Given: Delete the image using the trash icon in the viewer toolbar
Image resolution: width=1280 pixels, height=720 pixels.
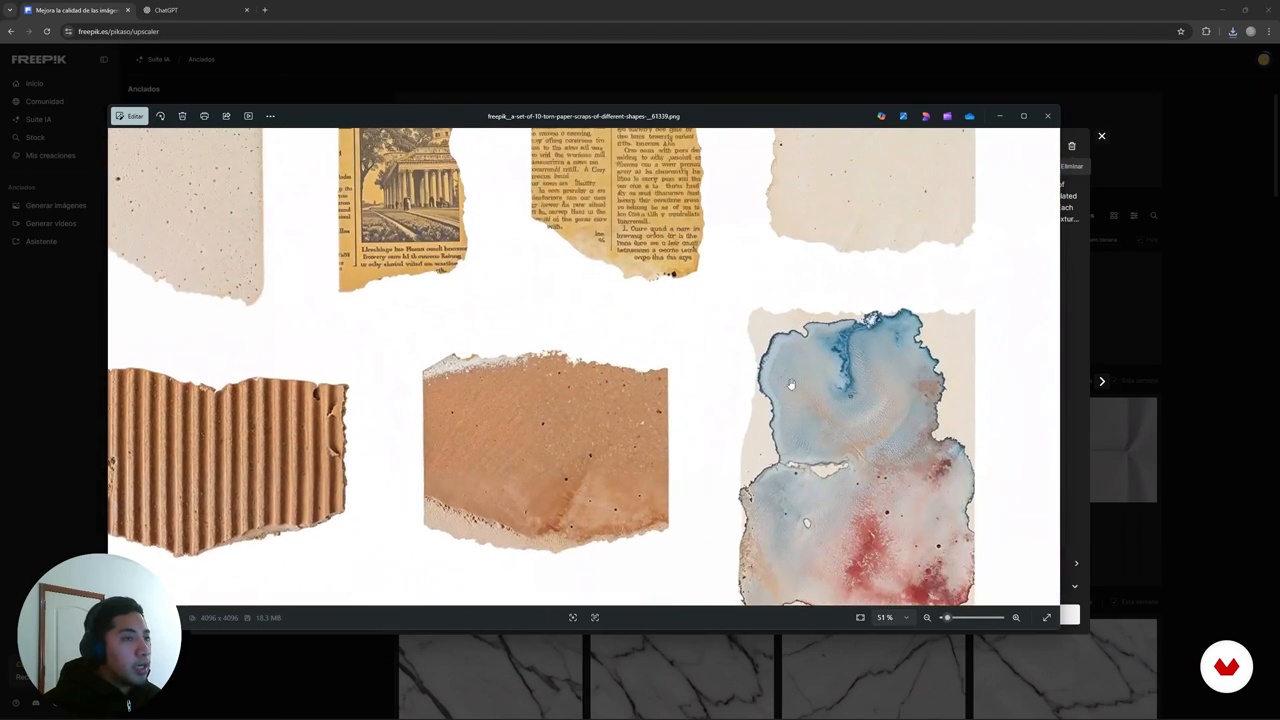Looking at the screenshot, I should [182, 116].
